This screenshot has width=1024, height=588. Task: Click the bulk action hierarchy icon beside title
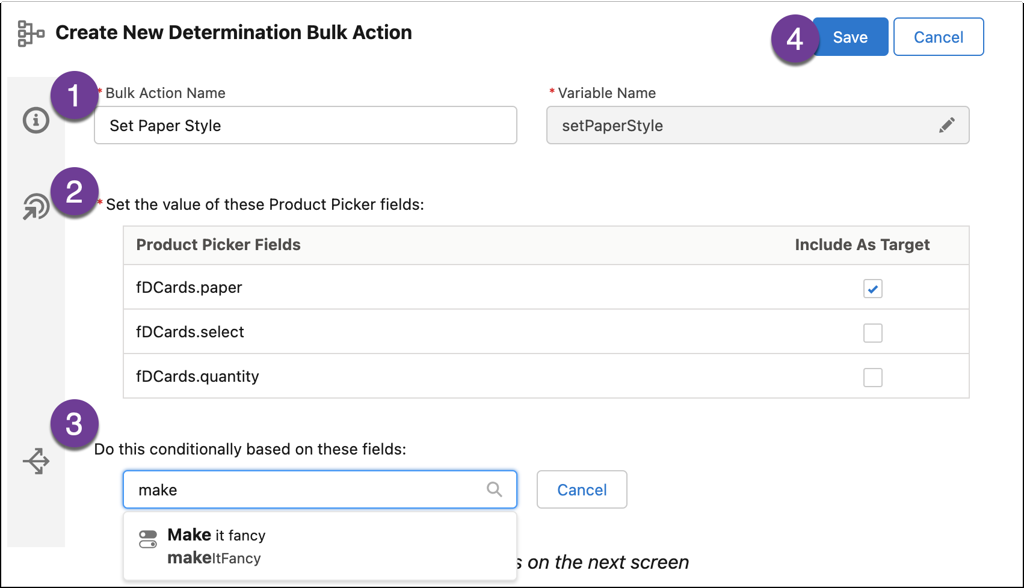[x=31, y=33]
